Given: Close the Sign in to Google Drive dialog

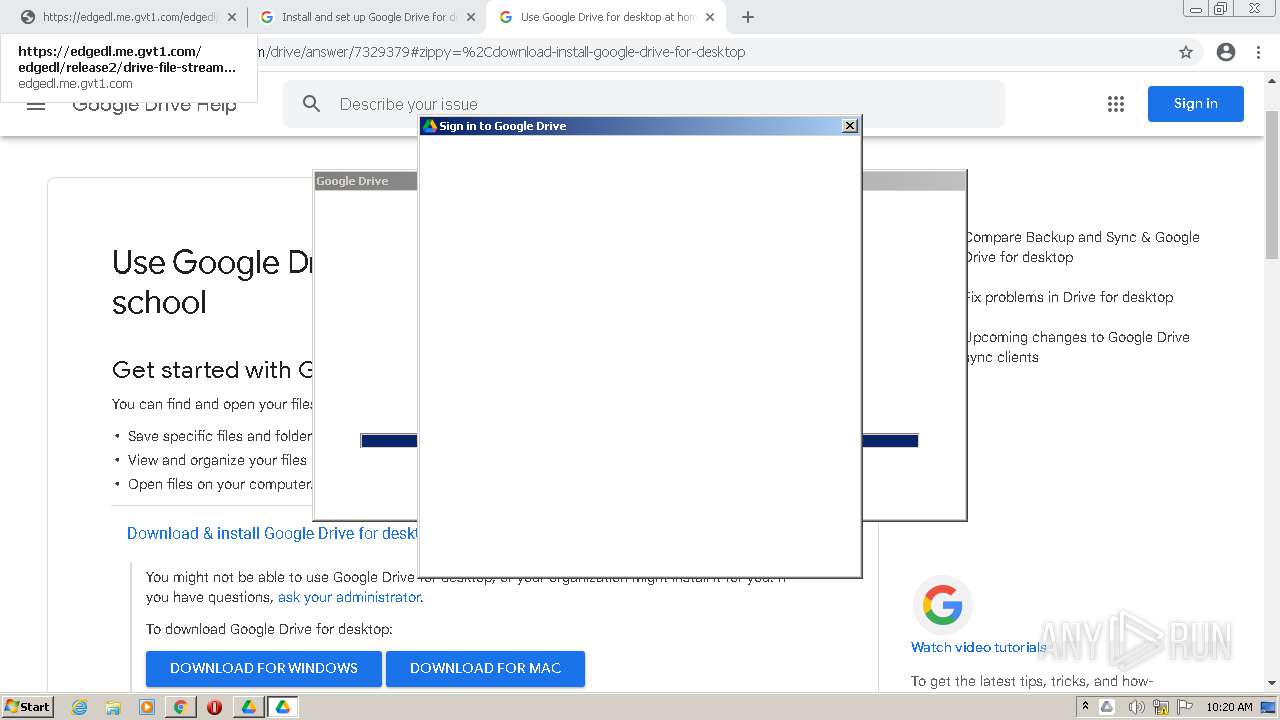Looking at the screenshot, I should [850, 126].
